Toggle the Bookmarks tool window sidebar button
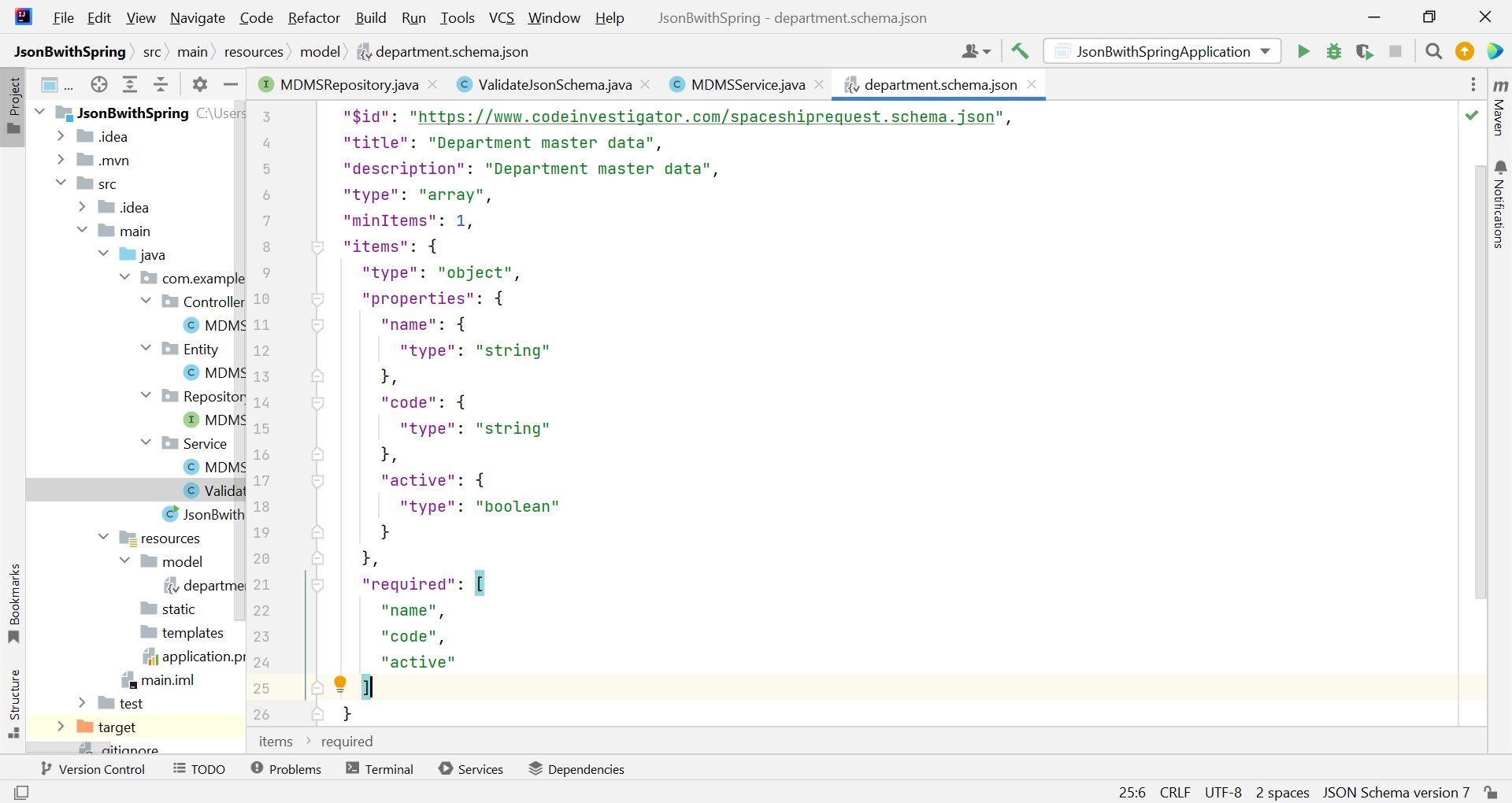 [x=13, y=602]
